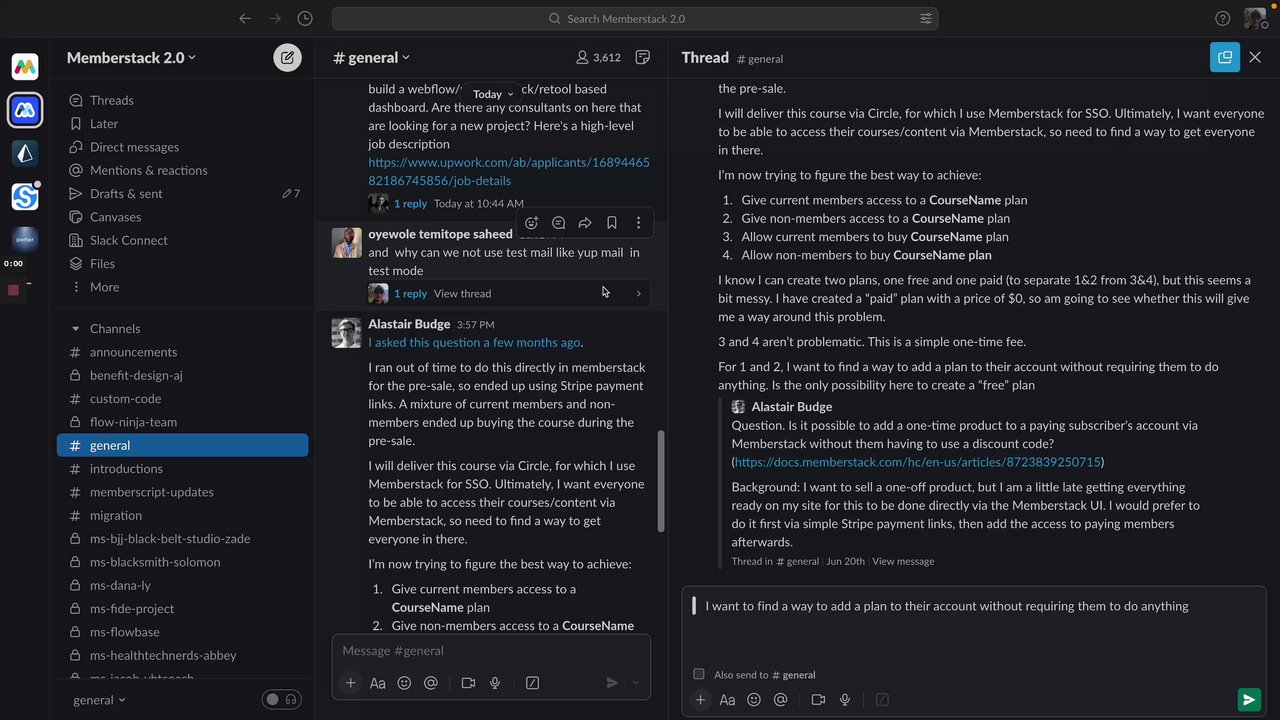
Task: Add a reaction to the hovered message
Action: (x=531, y=223)
